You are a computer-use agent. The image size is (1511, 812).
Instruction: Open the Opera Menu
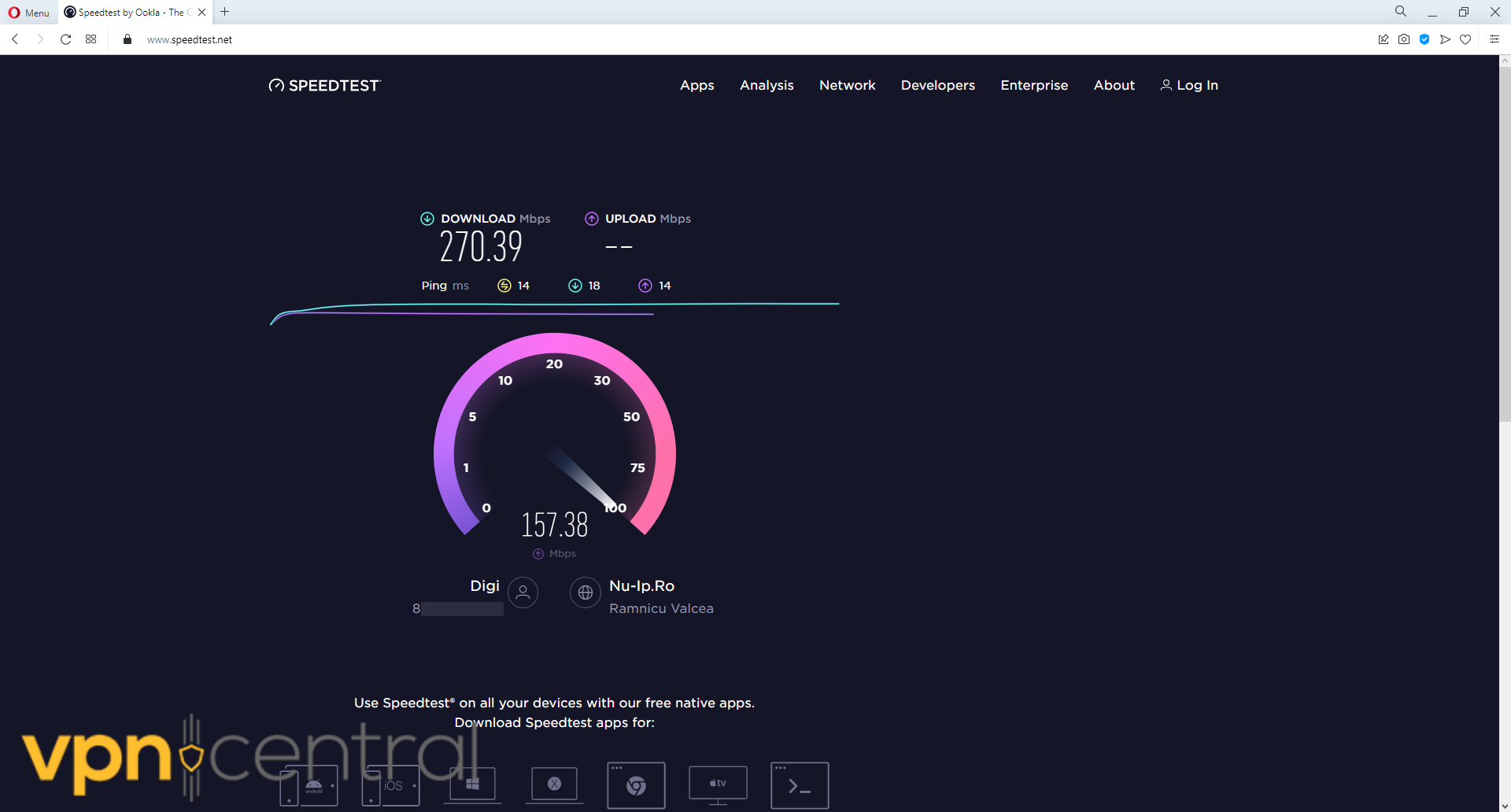click(29, 12)
